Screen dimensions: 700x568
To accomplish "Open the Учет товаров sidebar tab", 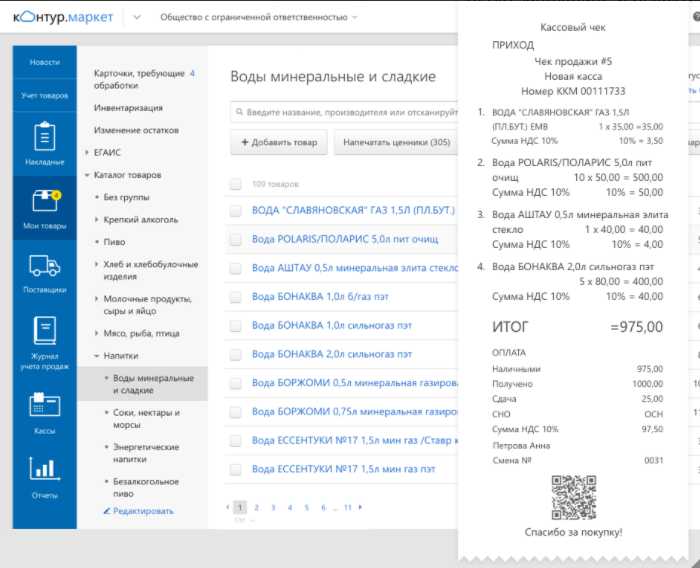I will click(x=45, y=95).
